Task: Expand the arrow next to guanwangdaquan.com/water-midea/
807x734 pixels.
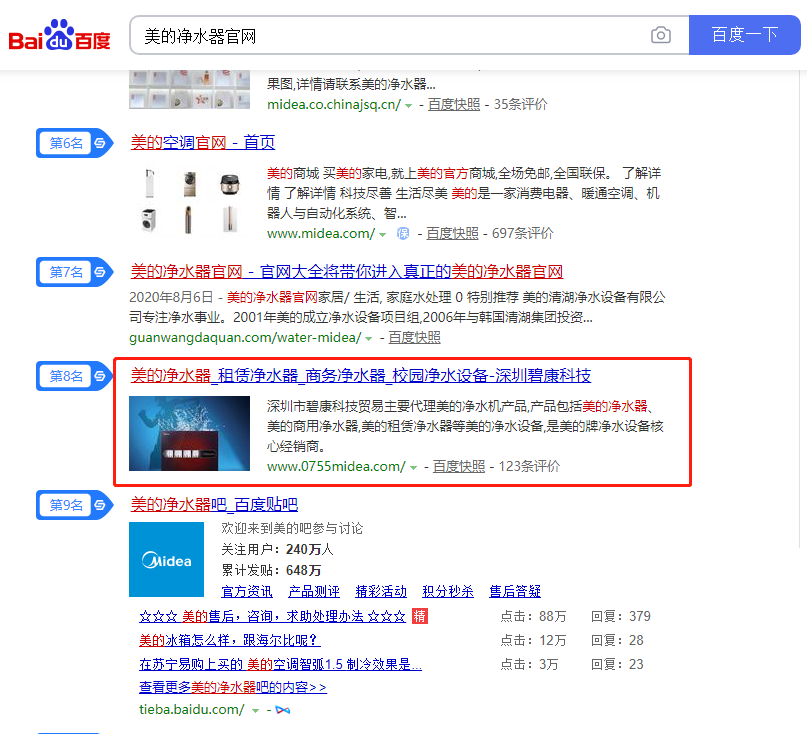Action: 369,339
